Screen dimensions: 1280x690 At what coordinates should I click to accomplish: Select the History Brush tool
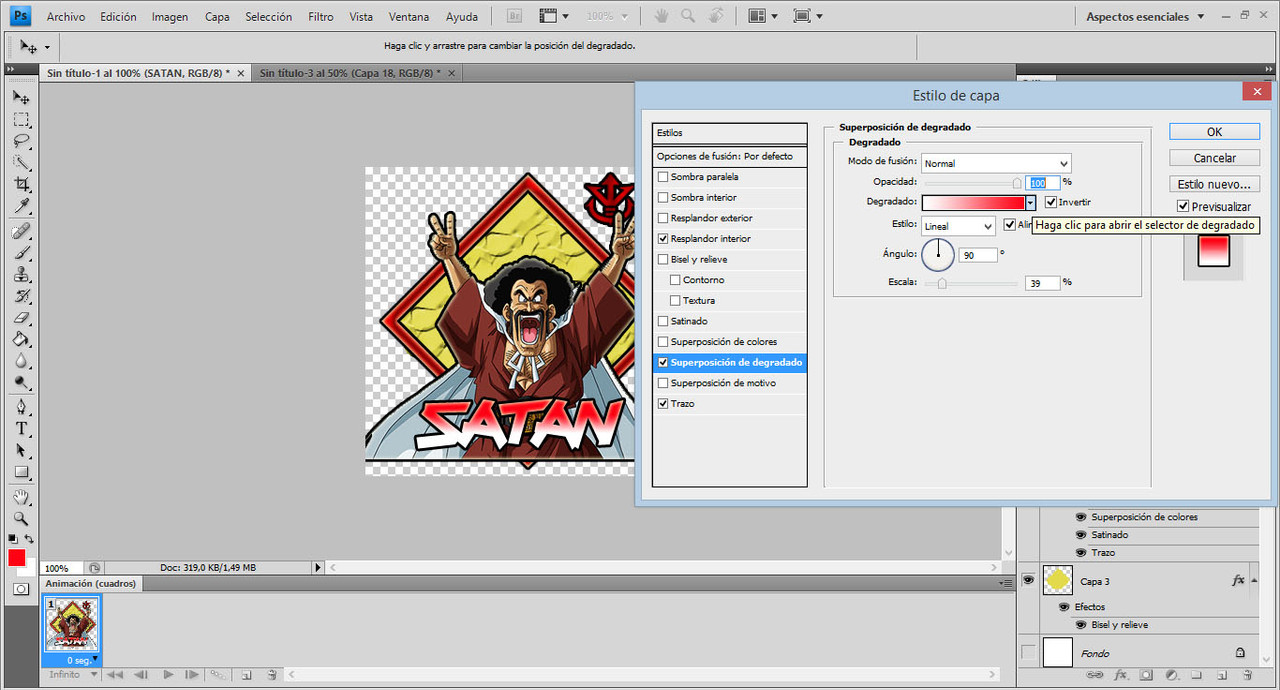(x=21, y=297)
